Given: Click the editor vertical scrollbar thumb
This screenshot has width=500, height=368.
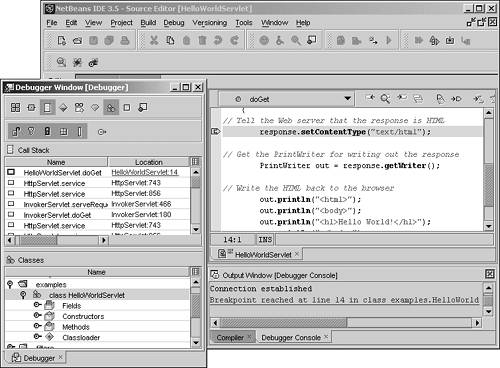Looking at the screenshot, I should coord(488,185).
